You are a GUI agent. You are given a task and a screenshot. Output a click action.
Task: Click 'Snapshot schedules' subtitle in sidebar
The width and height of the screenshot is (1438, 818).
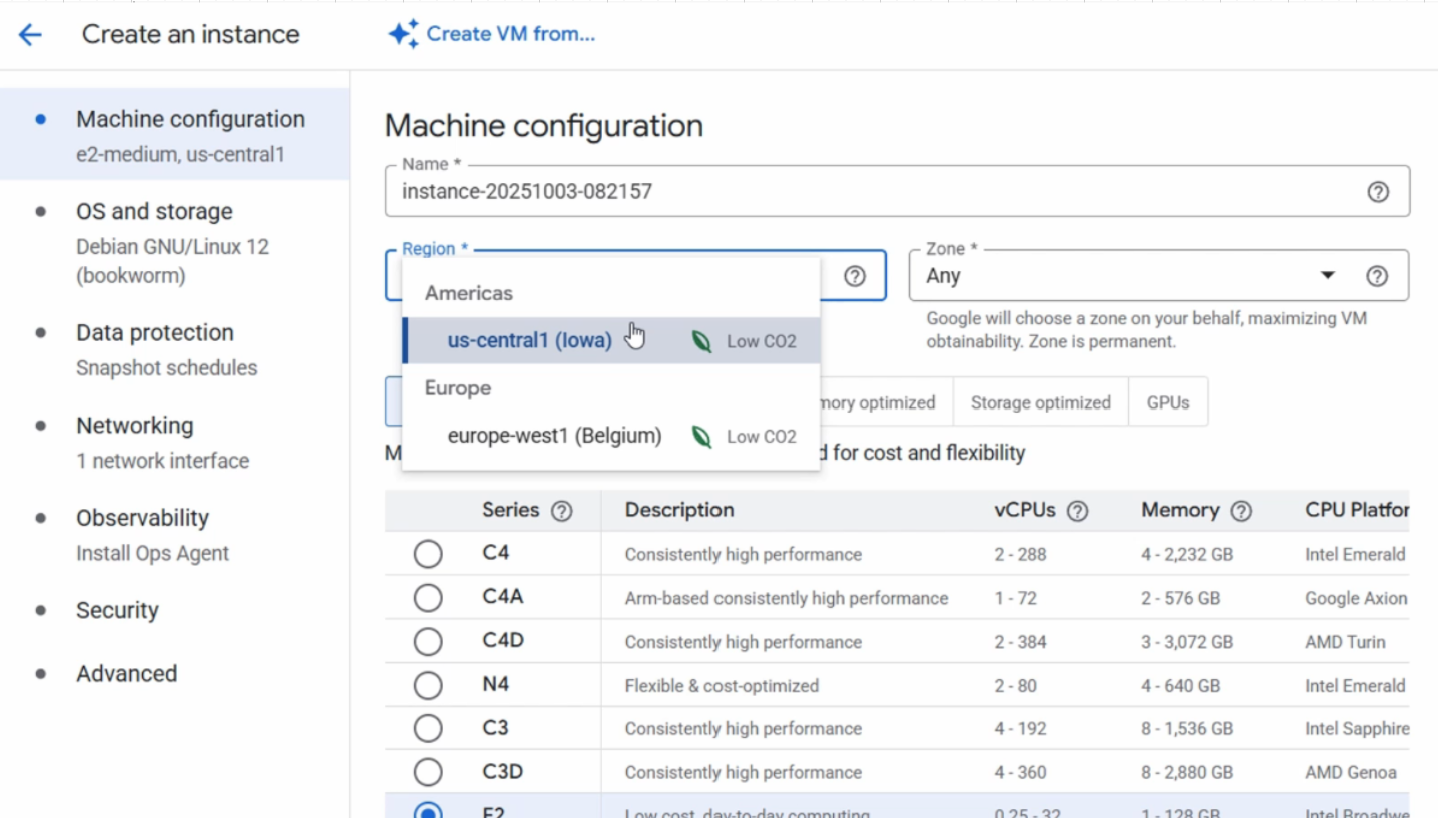click(166, 368)
